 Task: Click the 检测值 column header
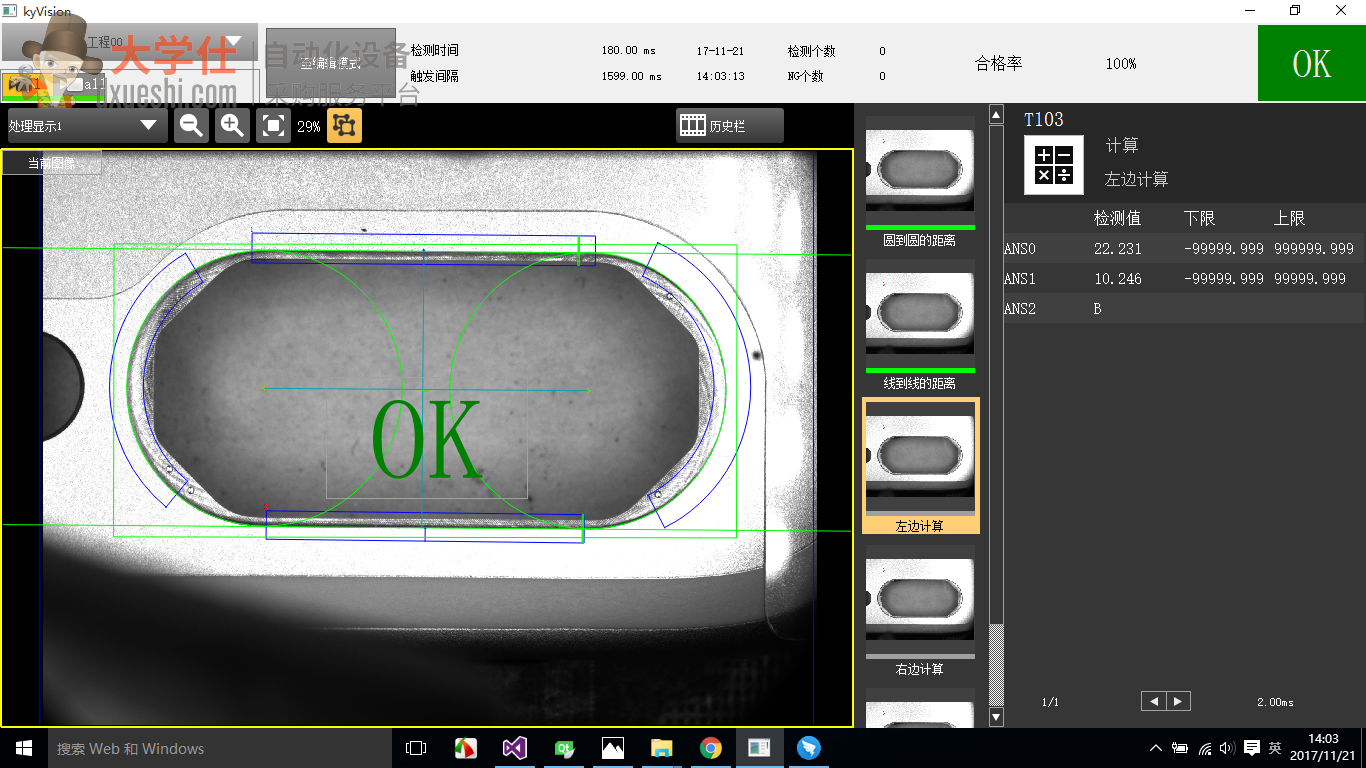coord(1117,218)
